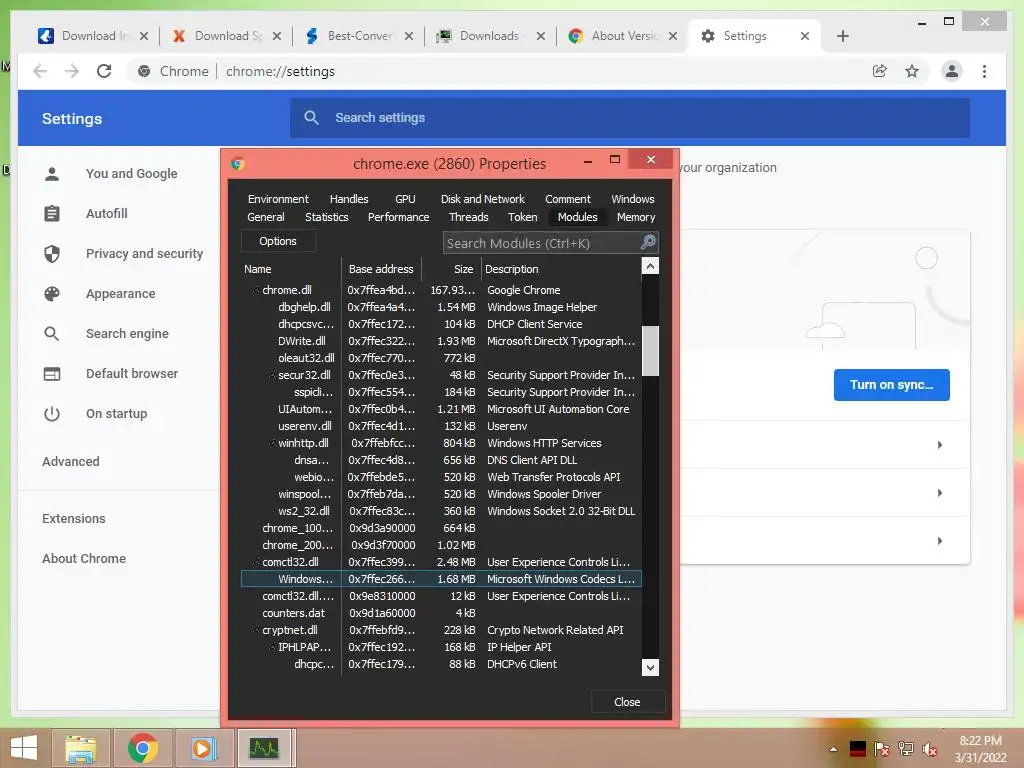Bookmark this page with star icon
The height and width of the screenshot is (768, 1024).
(912, 71)
